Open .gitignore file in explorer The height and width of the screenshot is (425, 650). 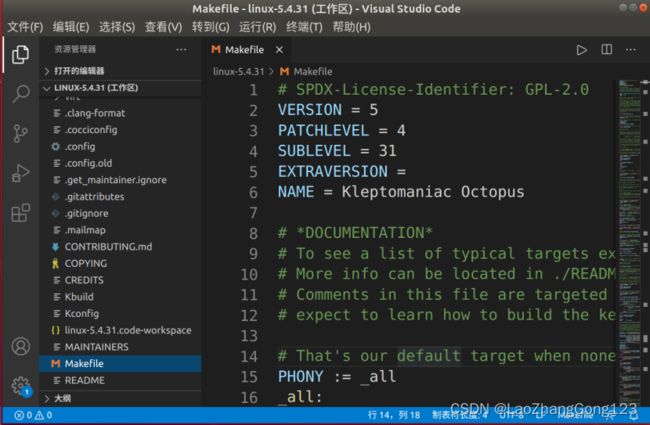pyautogui.click(x=120, y=214)
